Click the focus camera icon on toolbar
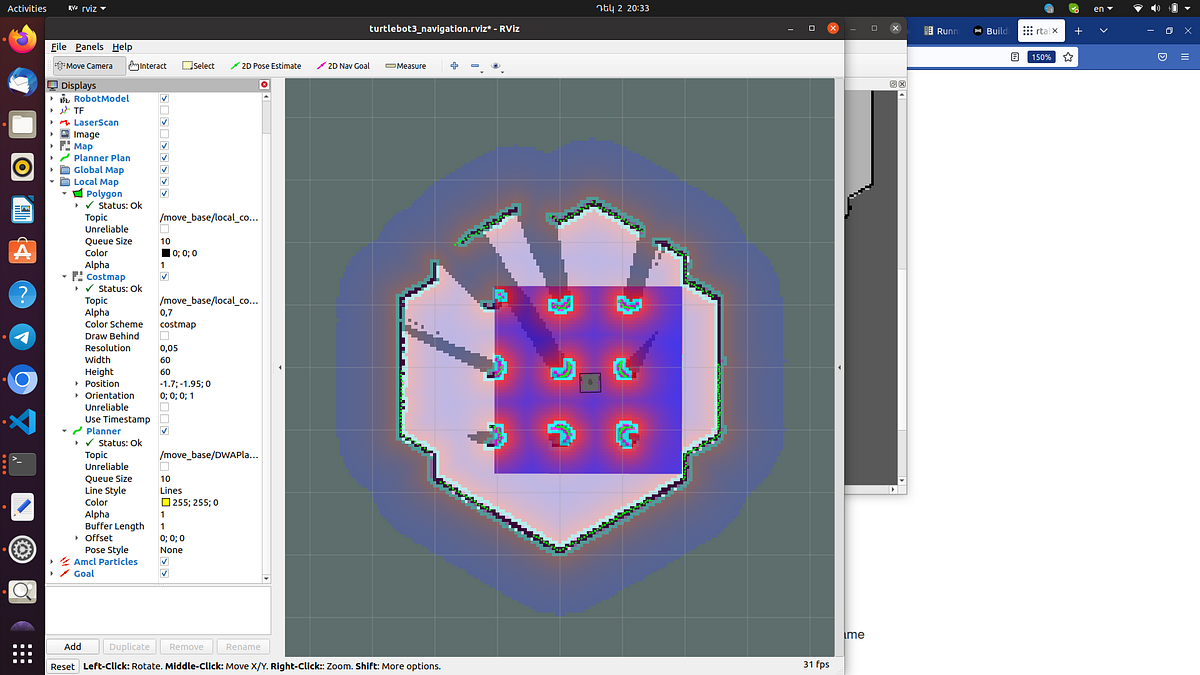 pyautogui.click(x=496, y=65)
